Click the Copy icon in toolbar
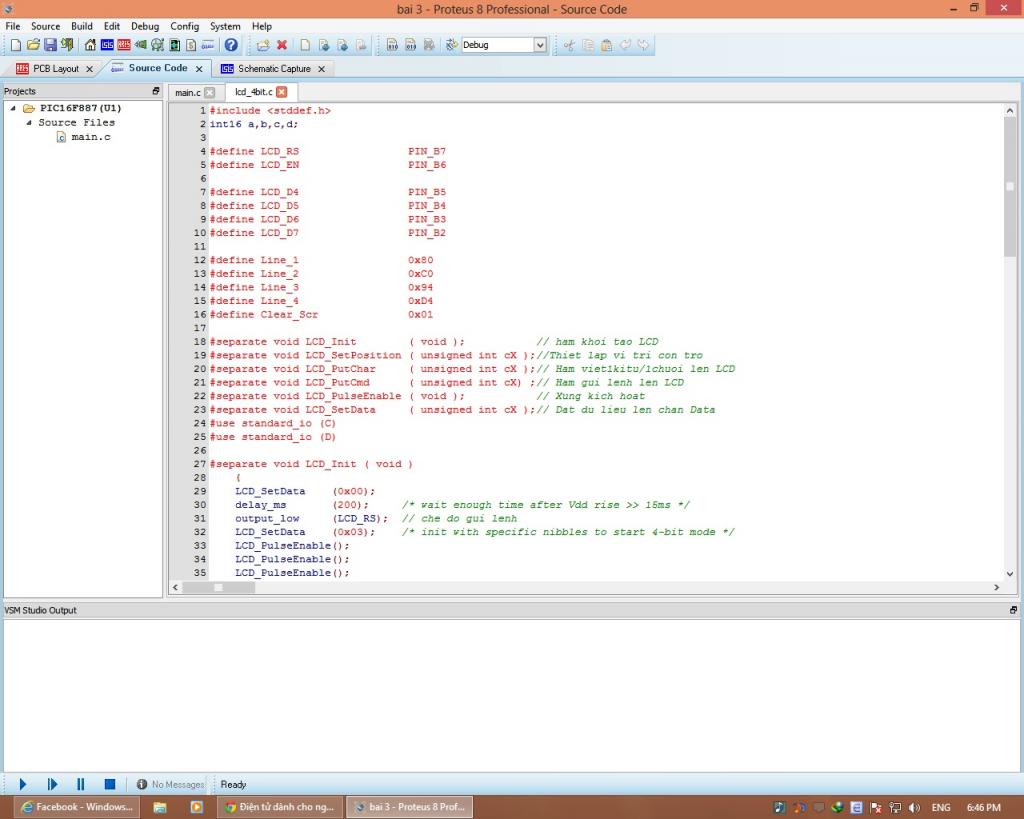Screen dimensions: 1024x819 click(588, 45)
